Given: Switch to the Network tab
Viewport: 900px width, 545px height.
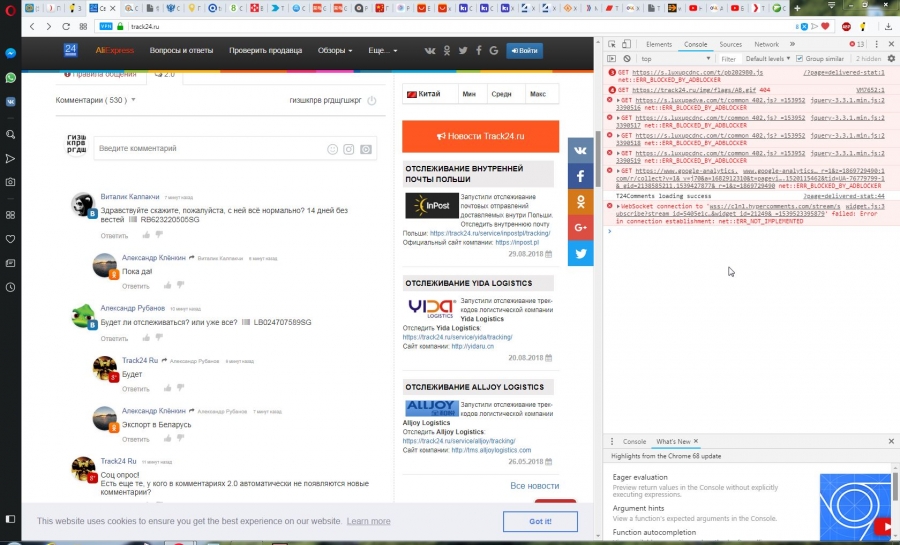Looking at the screenshot, I should [x=766, y=44].
